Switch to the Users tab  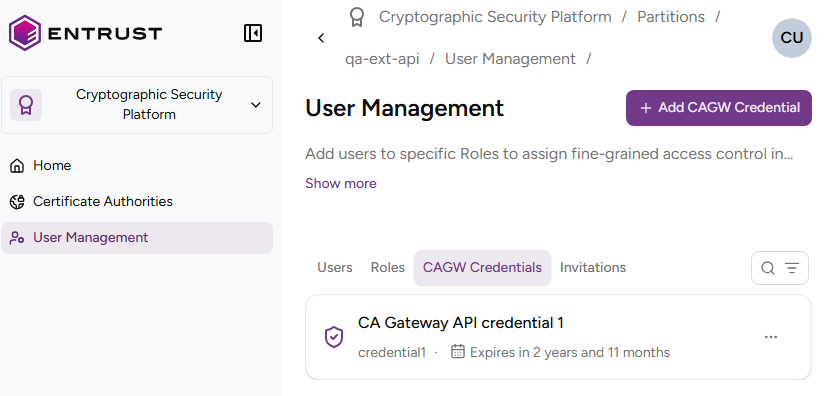[x=335, y=268]
